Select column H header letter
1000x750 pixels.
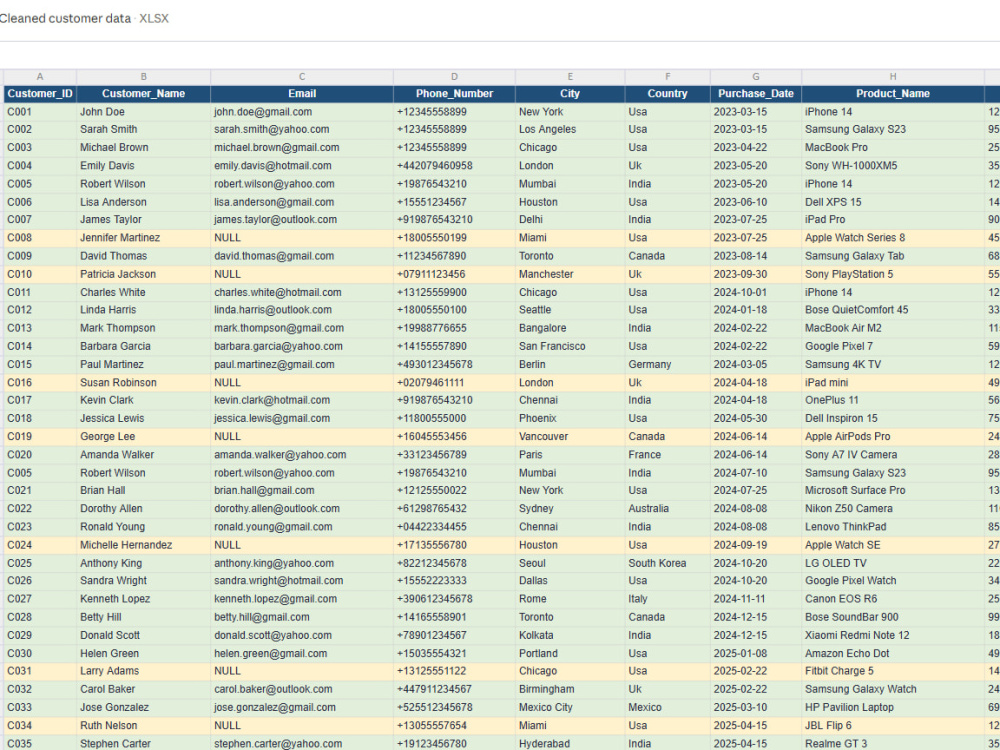[893, 77]
